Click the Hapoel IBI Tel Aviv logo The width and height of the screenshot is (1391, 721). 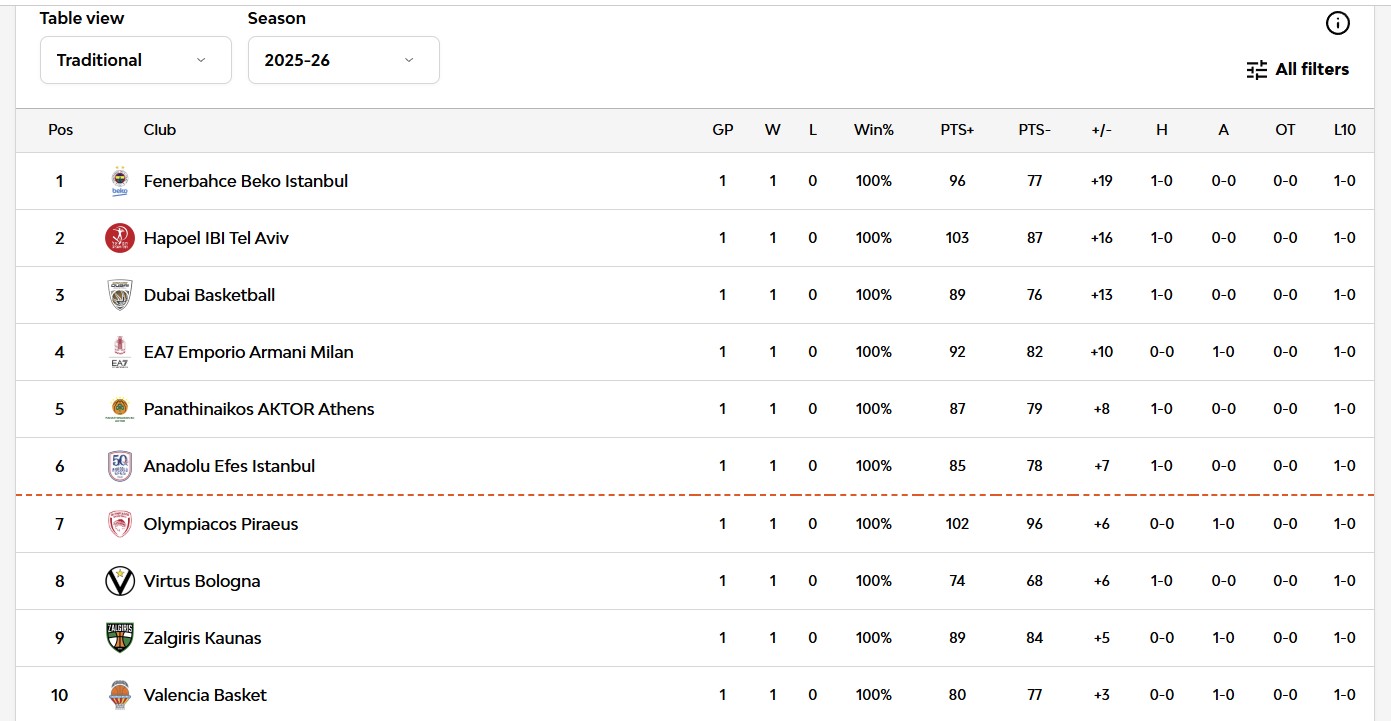(120, 238)
